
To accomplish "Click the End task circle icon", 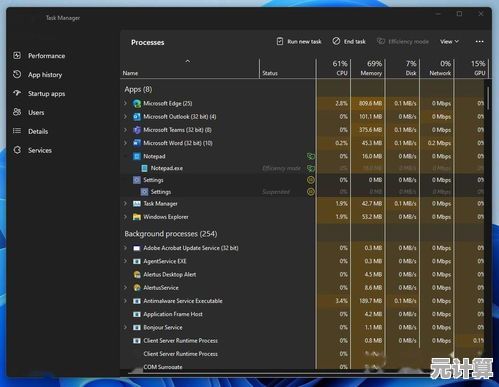I will pos(336,41).
